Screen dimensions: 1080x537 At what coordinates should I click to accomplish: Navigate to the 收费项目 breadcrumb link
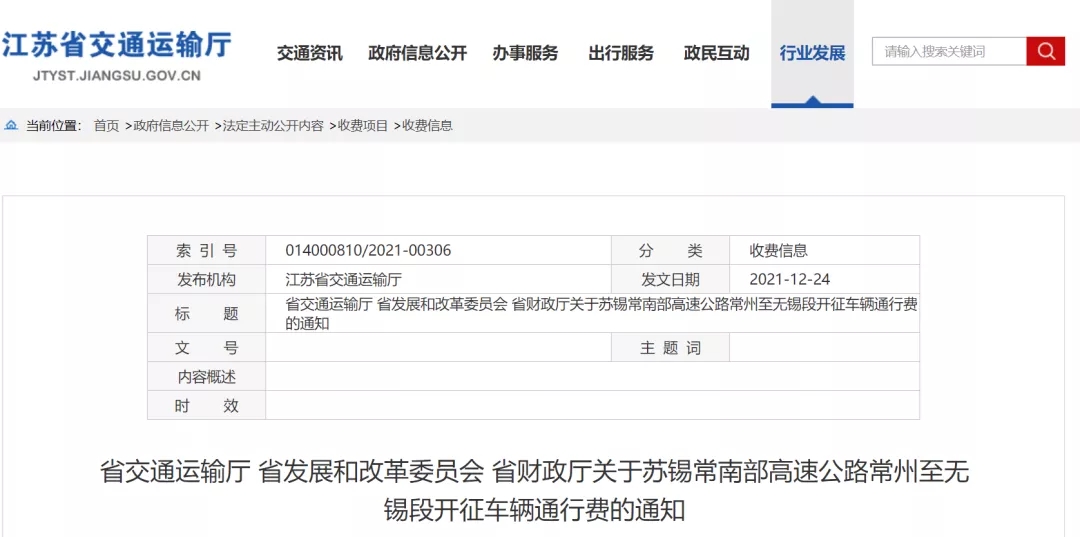pyautogui.click(x=362, y=126)
